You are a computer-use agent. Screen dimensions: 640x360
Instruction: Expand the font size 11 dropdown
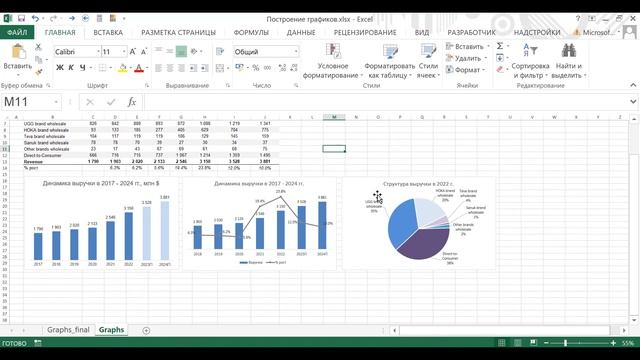[x=124, y=52]
